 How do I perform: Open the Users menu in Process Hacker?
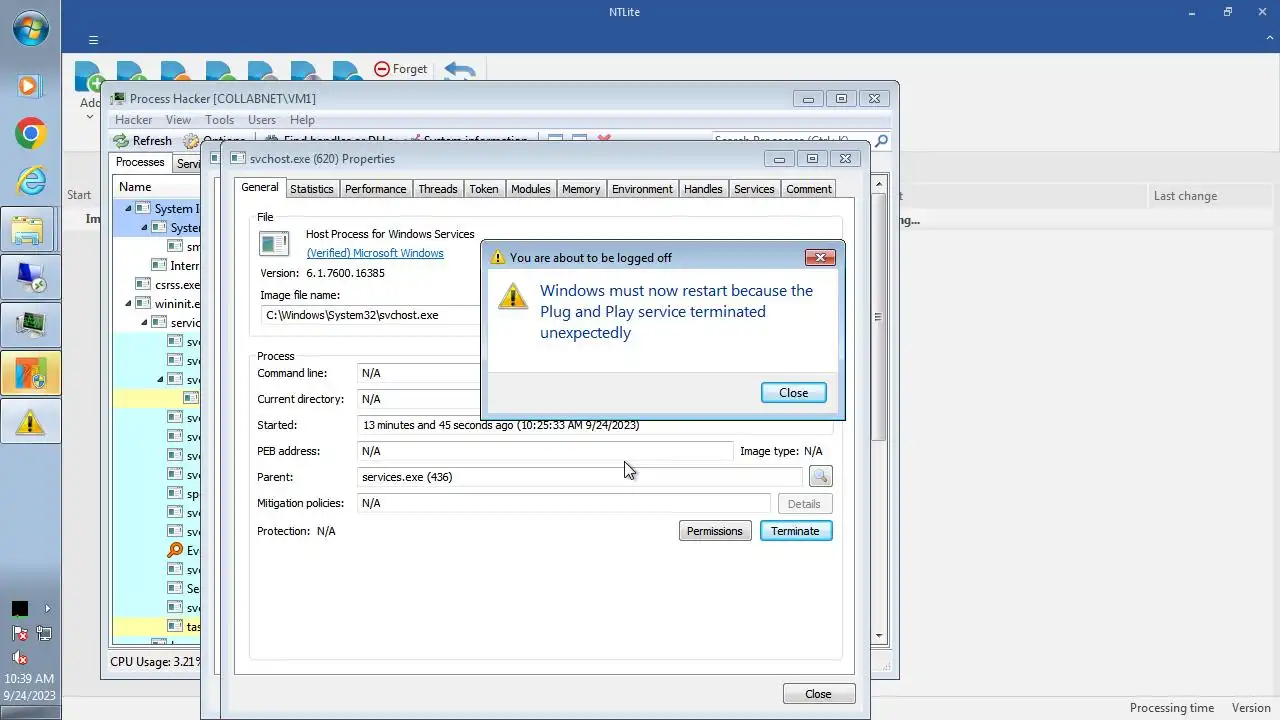pos(261,120)
